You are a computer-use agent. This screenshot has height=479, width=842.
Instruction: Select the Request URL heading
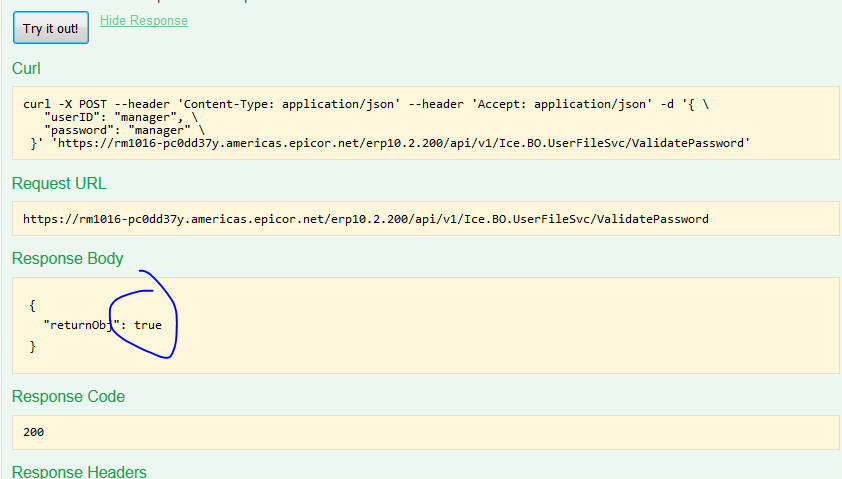click(59, 184)
